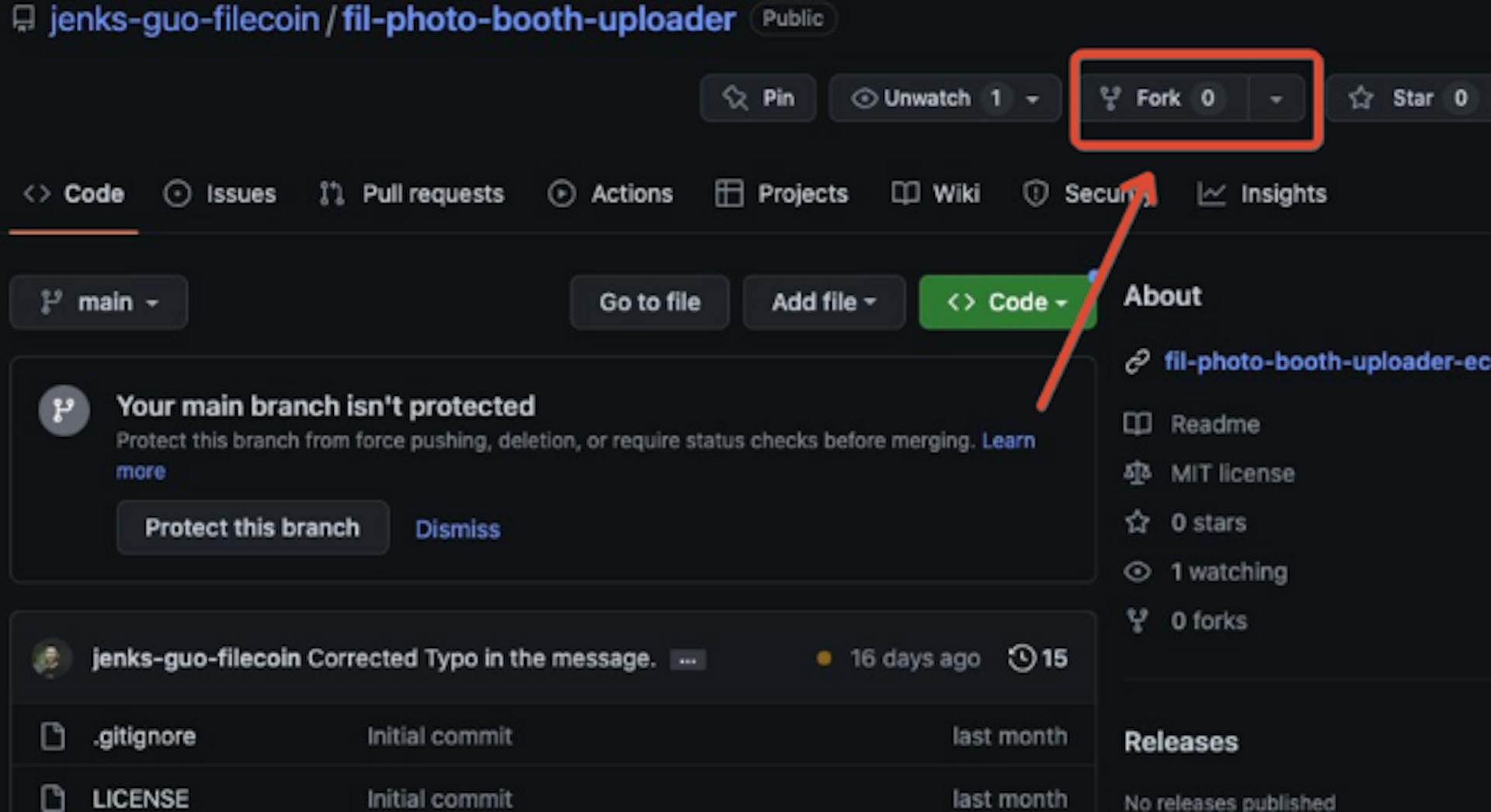Click the orange commit status dot
Viewport: 1491px width, 812px height.
[x=824, y=659]
